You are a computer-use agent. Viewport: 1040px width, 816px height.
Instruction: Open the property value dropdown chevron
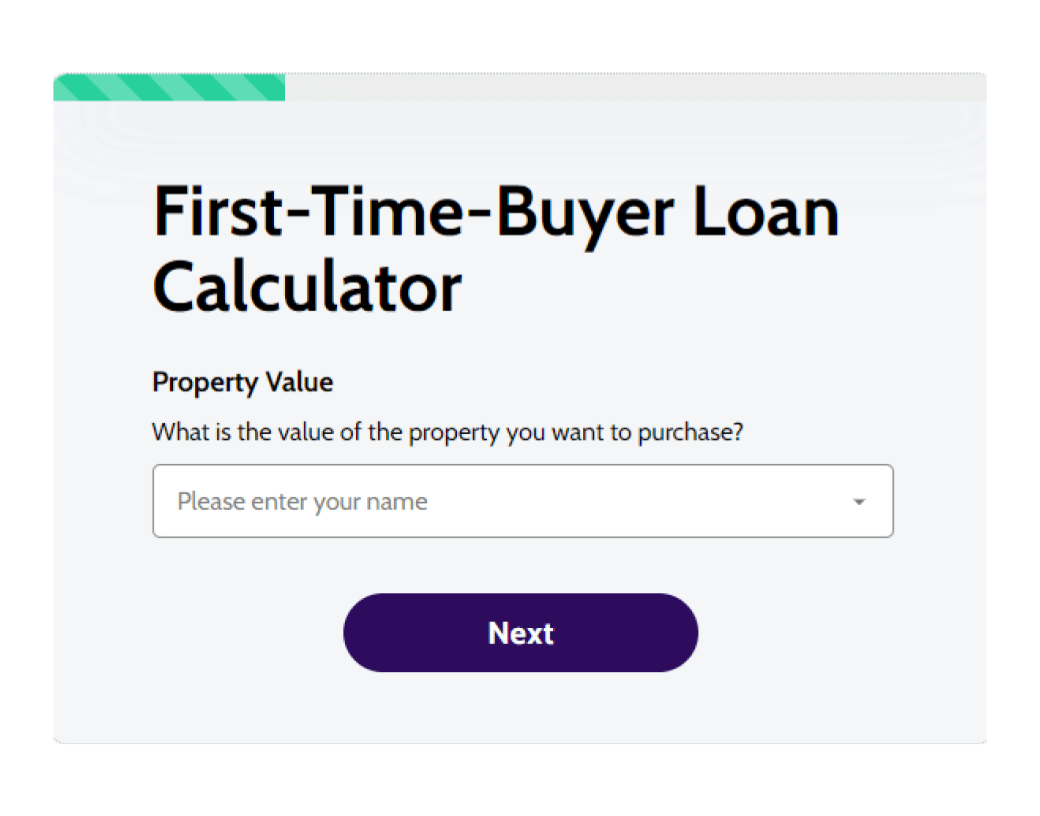click(x=859, y=501)
